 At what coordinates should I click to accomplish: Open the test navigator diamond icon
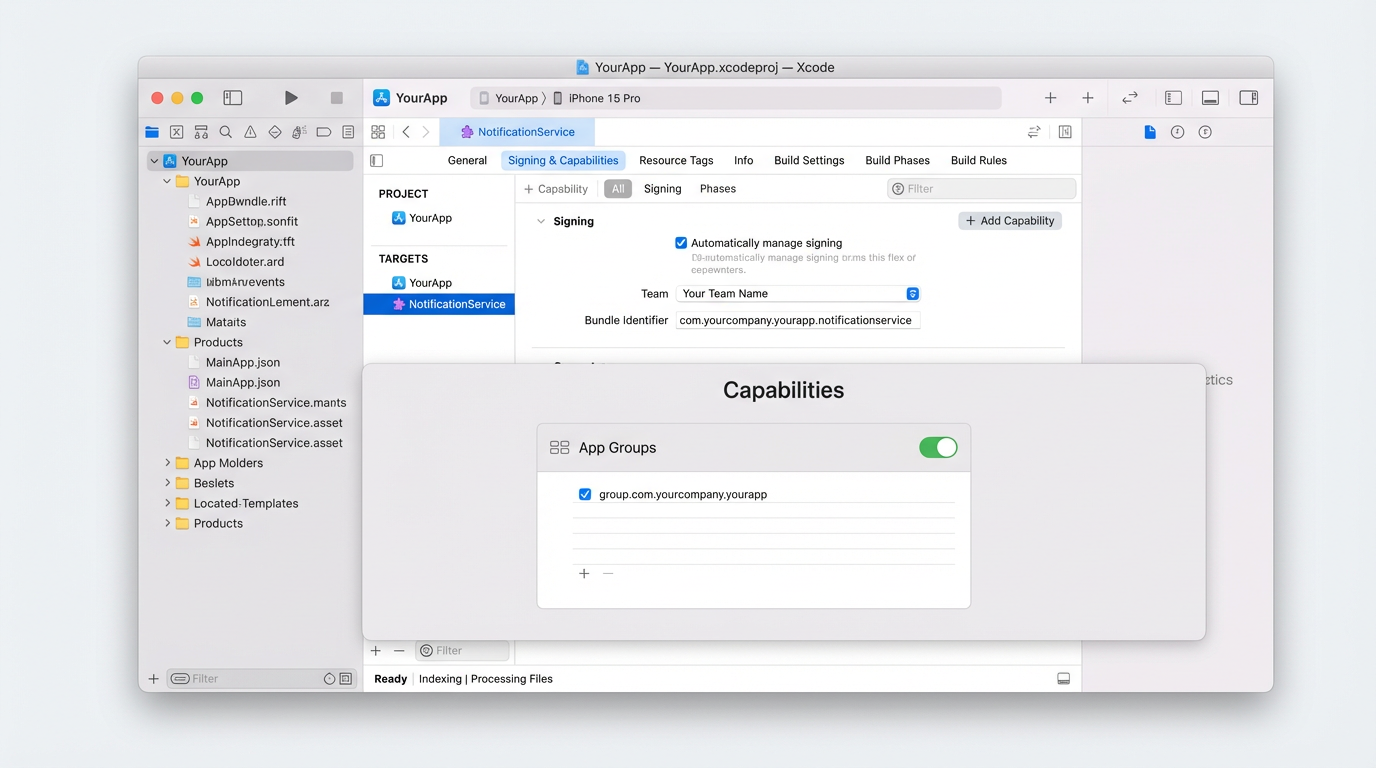tap(274, 131)
